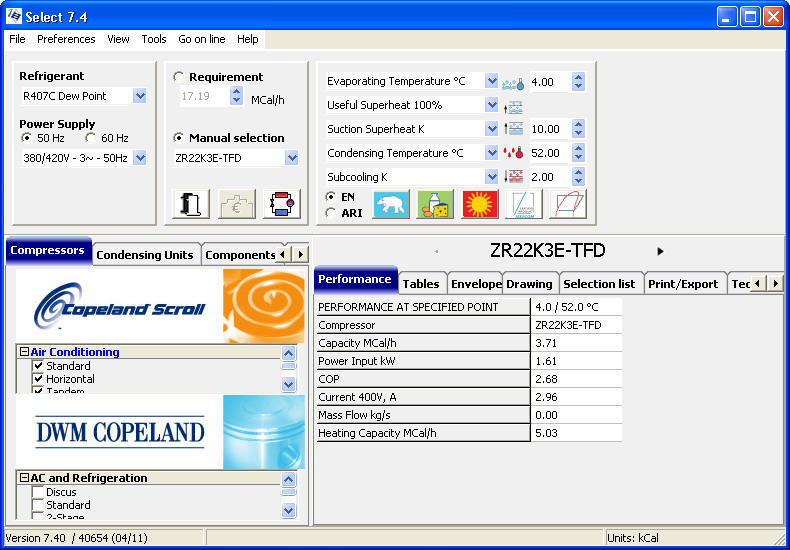Adjust the subcooling 2.00 stepper
This screenshot has height=550, width=790.
pyautogui.click(x=578, y=177)
